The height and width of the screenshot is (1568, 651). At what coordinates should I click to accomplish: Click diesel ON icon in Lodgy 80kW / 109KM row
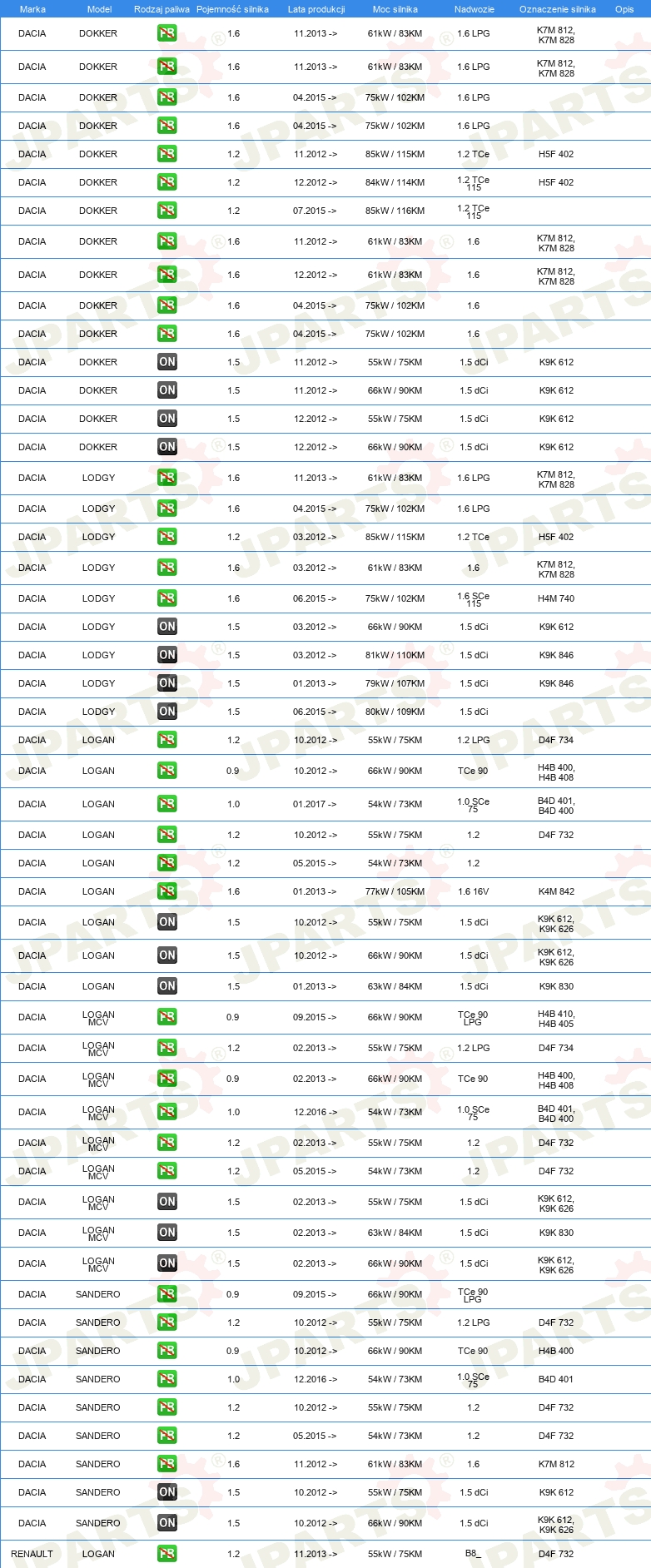click(167, 712)
